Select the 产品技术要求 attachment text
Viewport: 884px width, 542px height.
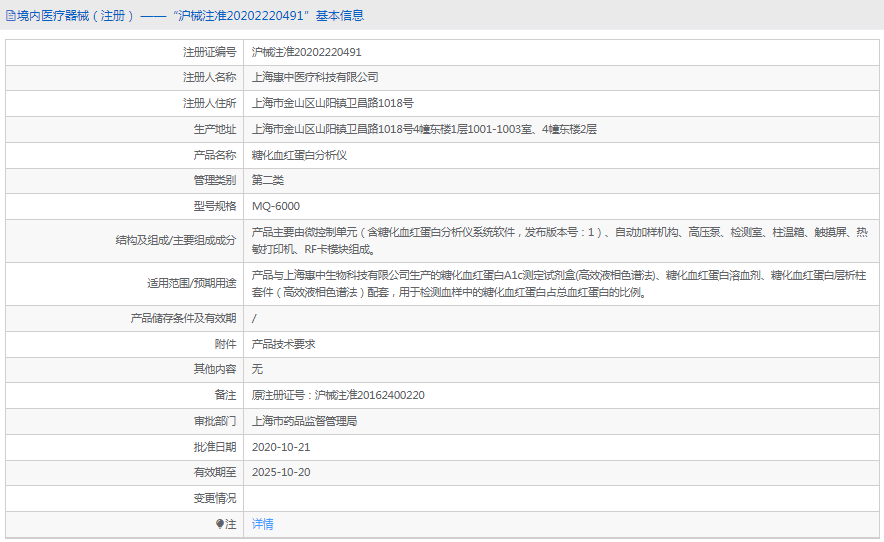pyautogui.click(x=284, y=344)
